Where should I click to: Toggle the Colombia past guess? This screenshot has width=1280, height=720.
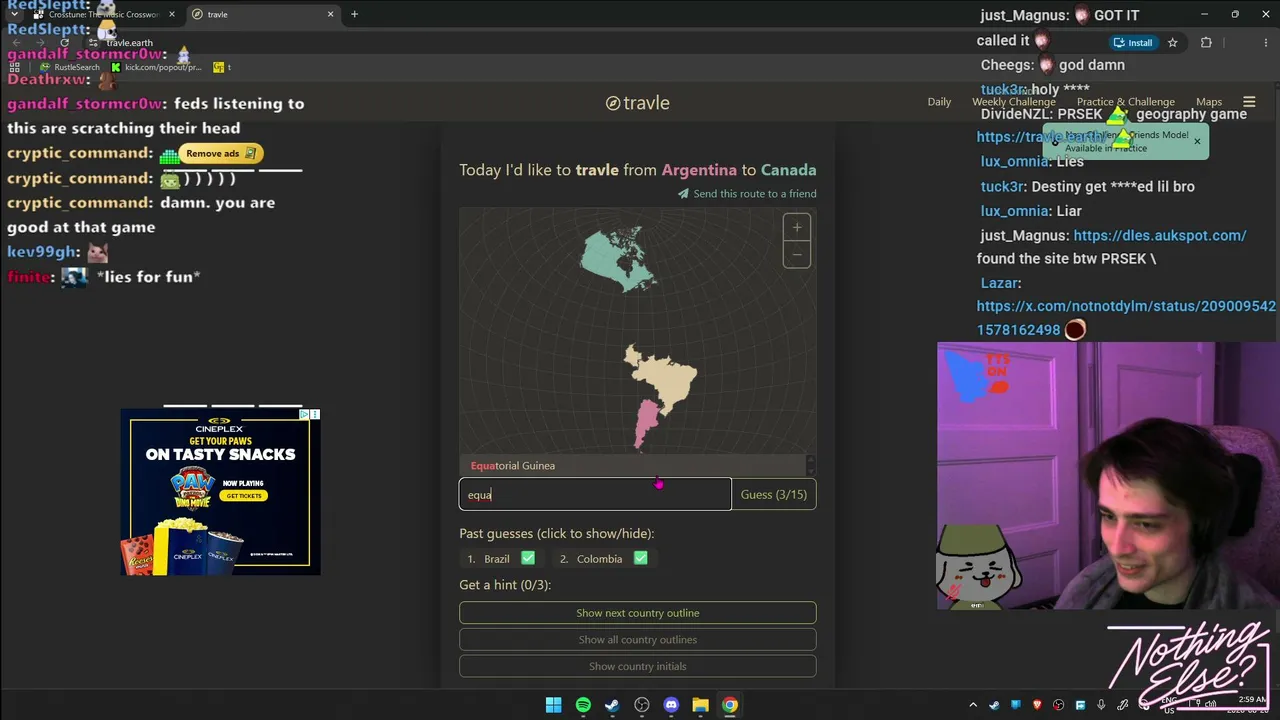(603, 559)
